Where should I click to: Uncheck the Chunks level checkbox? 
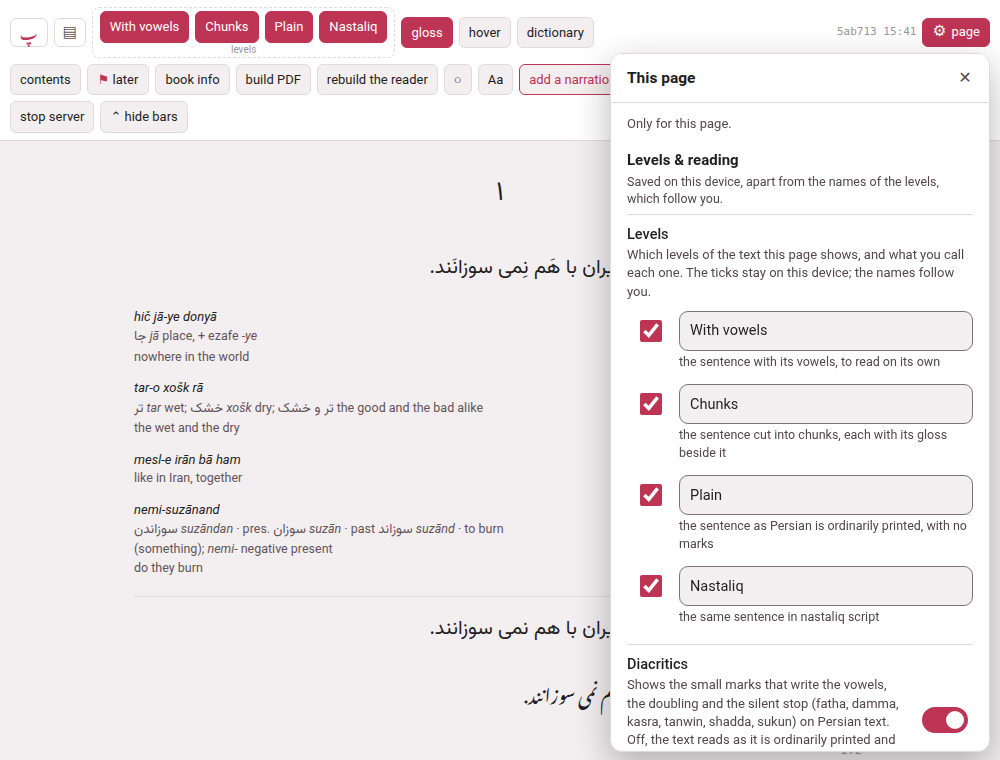click(651, 404)
